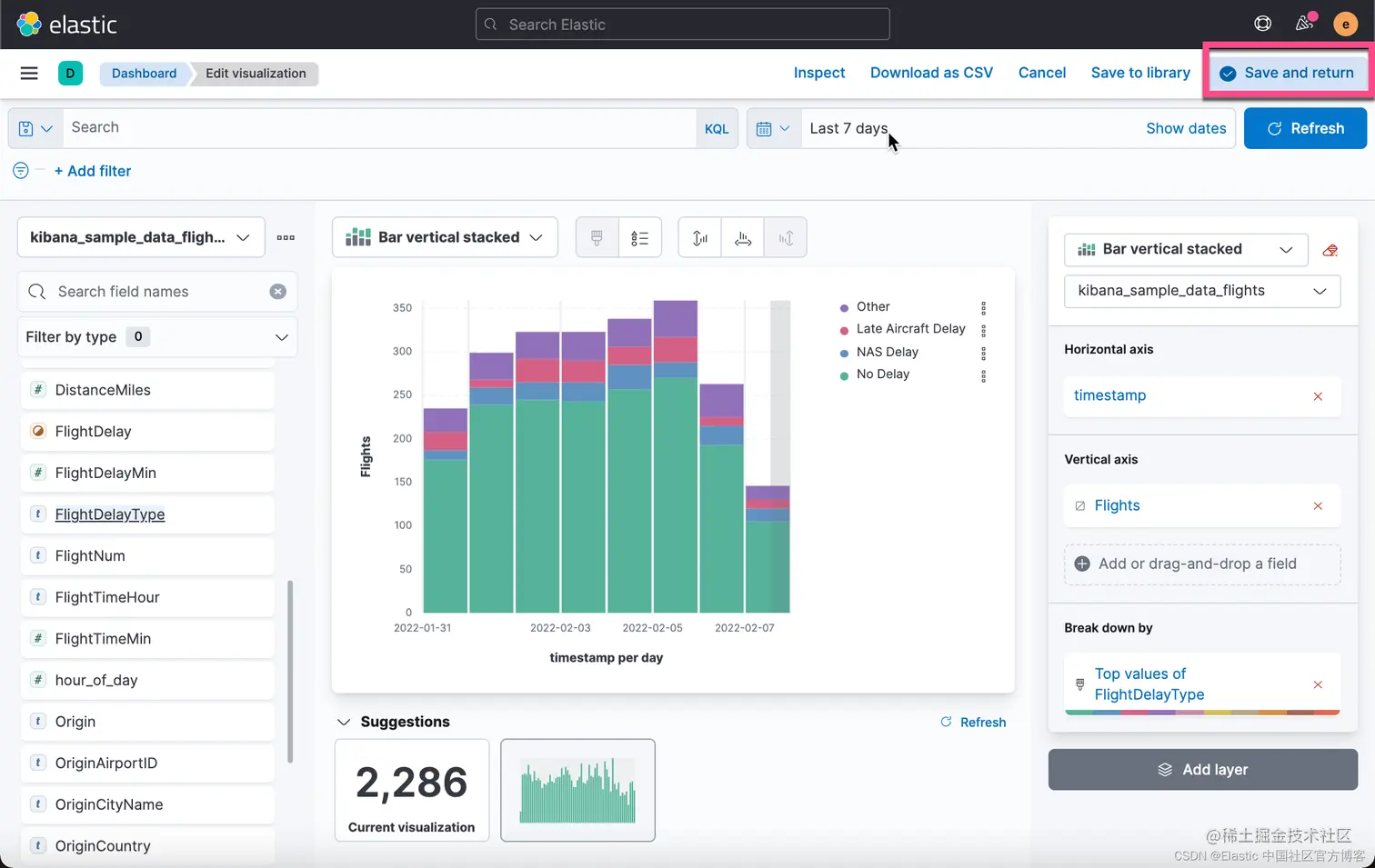
Task: Click Download as CSV
Action: (x=931, y=73)
